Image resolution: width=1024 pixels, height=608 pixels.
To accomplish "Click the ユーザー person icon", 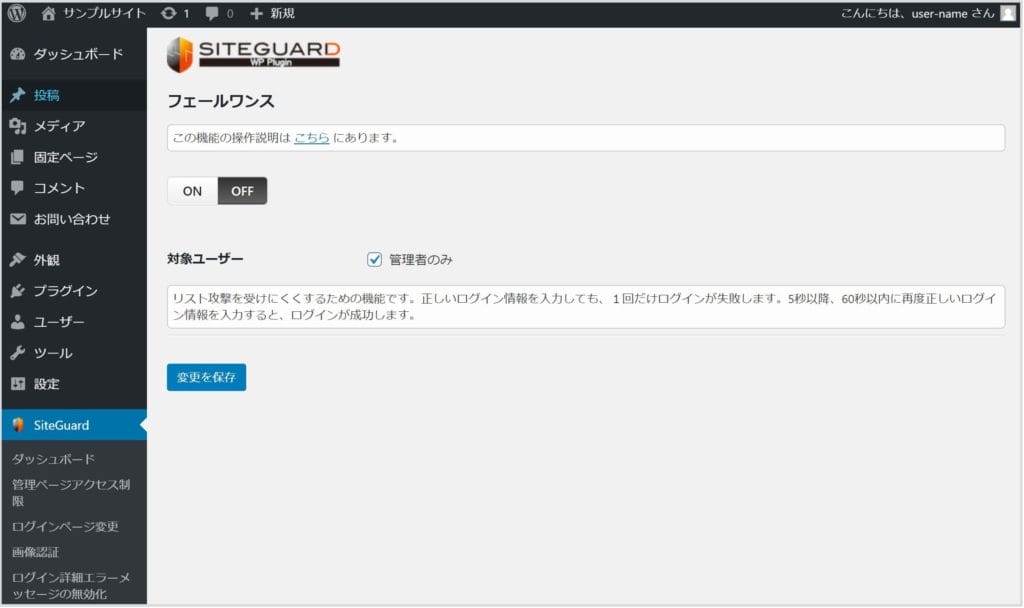I will [18, 322].
